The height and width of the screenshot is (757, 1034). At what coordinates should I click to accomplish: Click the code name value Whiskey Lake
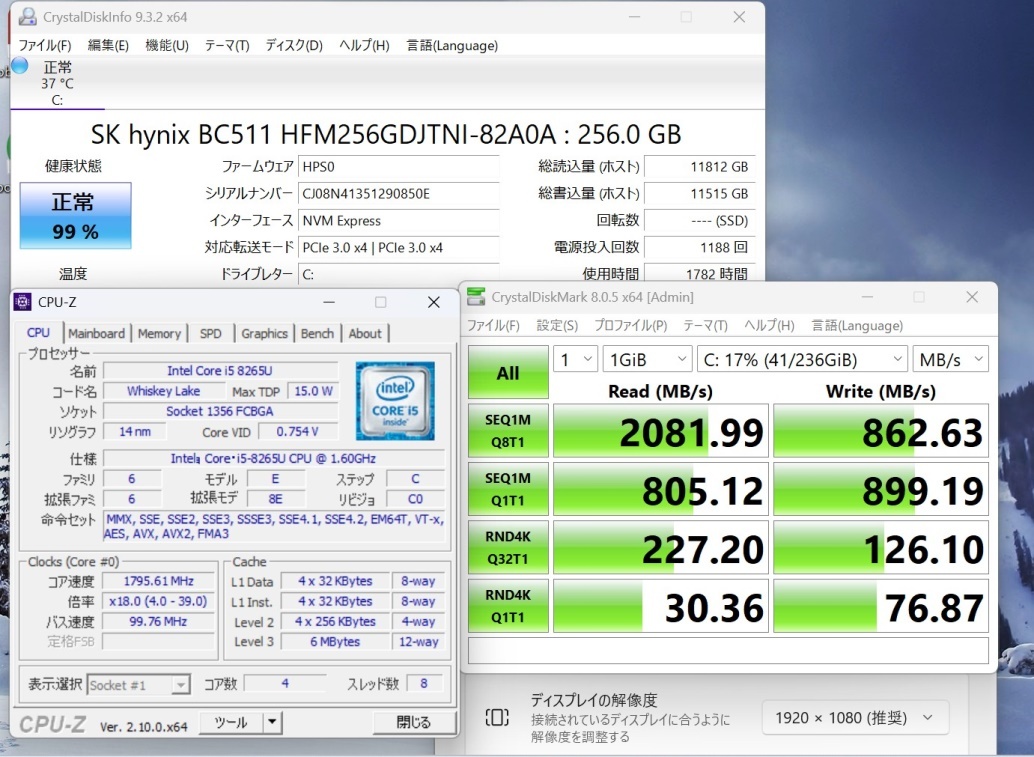click(164, 392)
